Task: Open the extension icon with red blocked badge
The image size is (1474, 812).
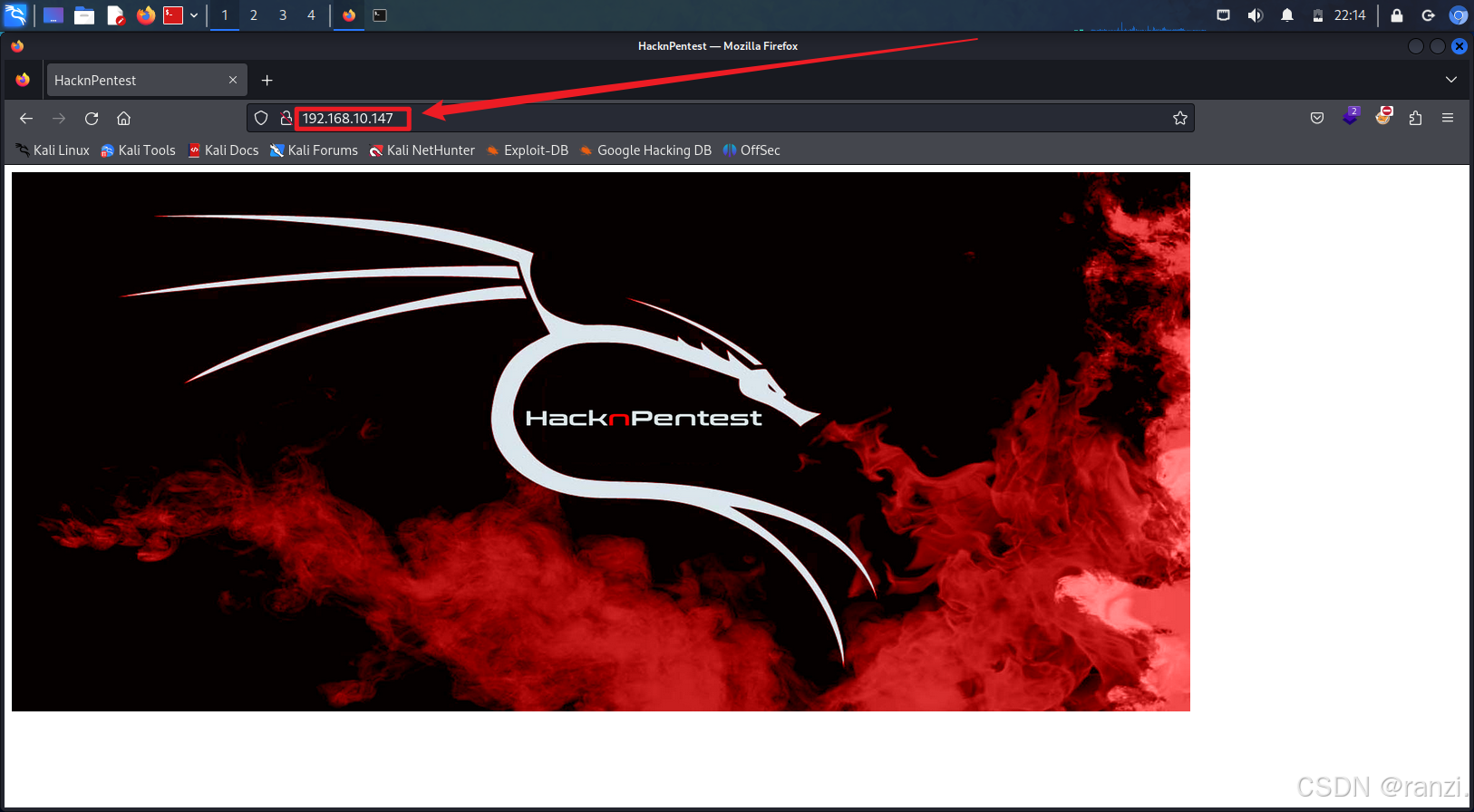Action: point(1383,116)
